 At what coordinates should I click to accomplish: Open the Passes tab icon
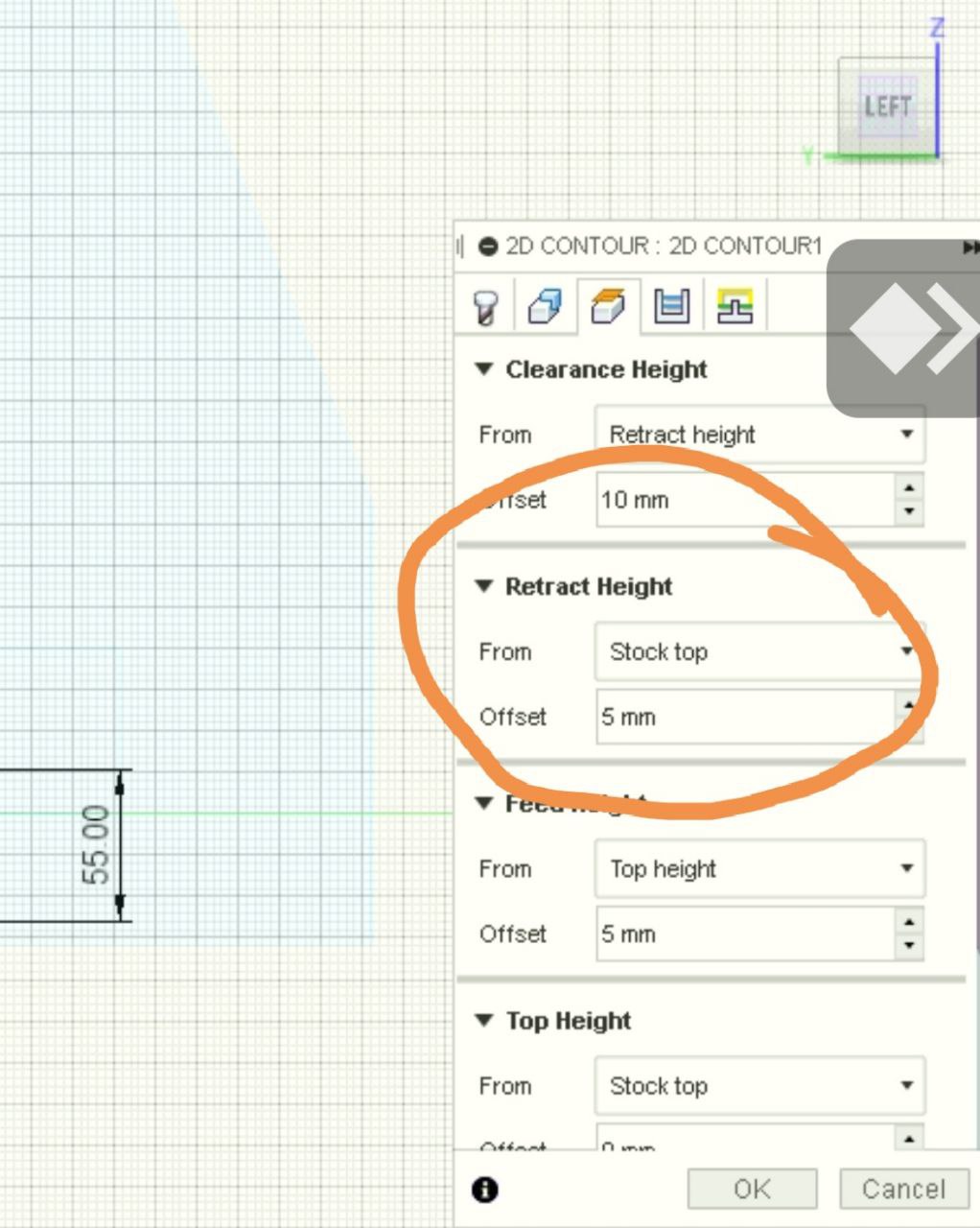pyautogui.click(x=671, y=307)
